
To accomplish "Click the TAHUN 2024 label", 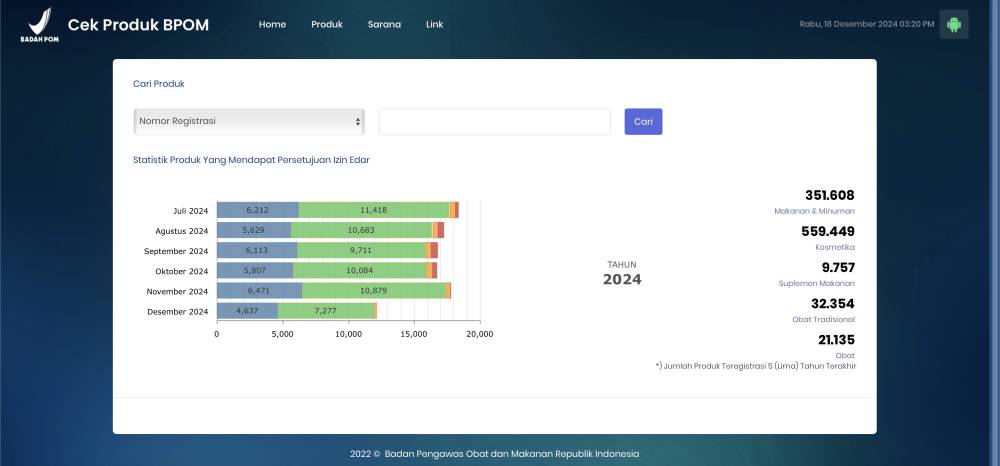I will [x=622, y=273].
